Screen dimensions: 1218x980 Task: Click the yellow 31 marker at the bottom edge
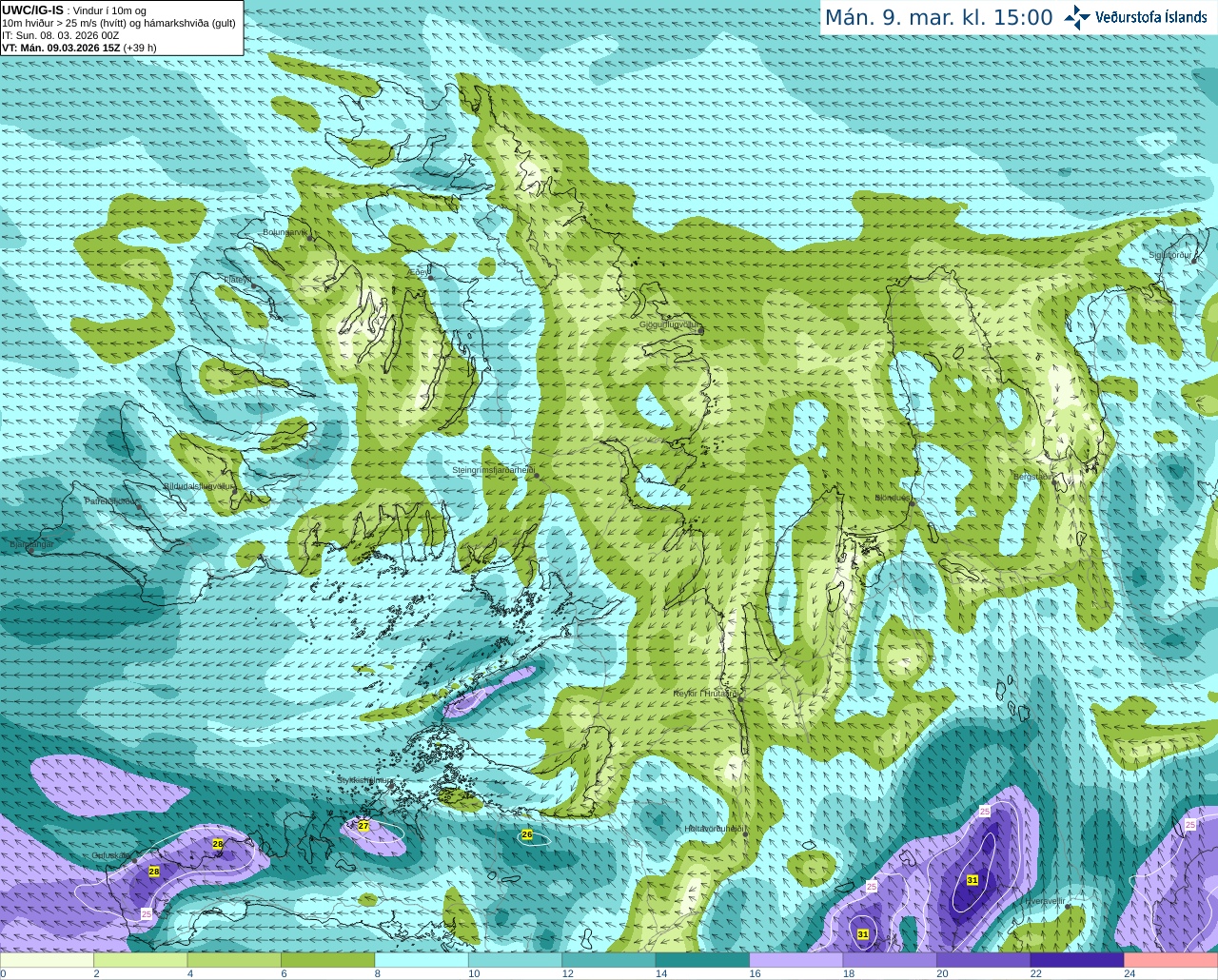tap(862, 933)
